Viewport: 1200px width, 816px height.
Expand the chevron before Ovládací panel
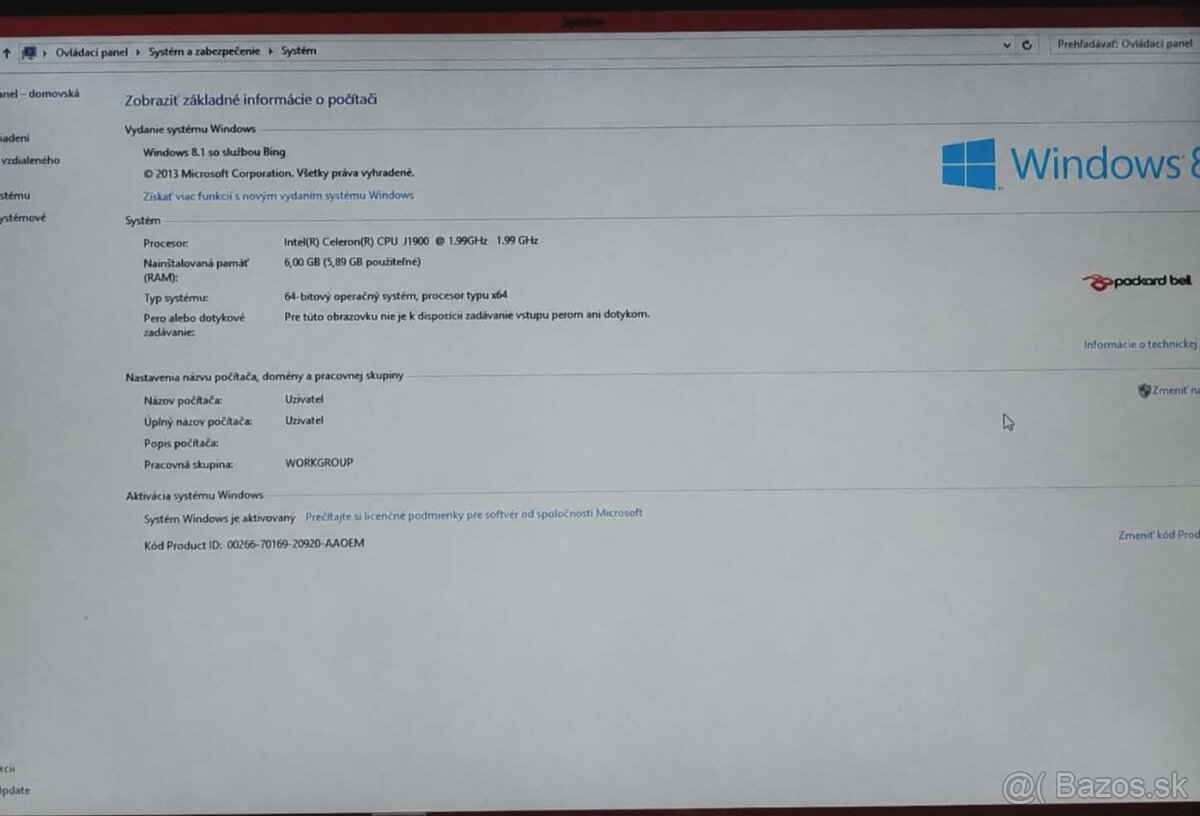click(x=46, y=52)
